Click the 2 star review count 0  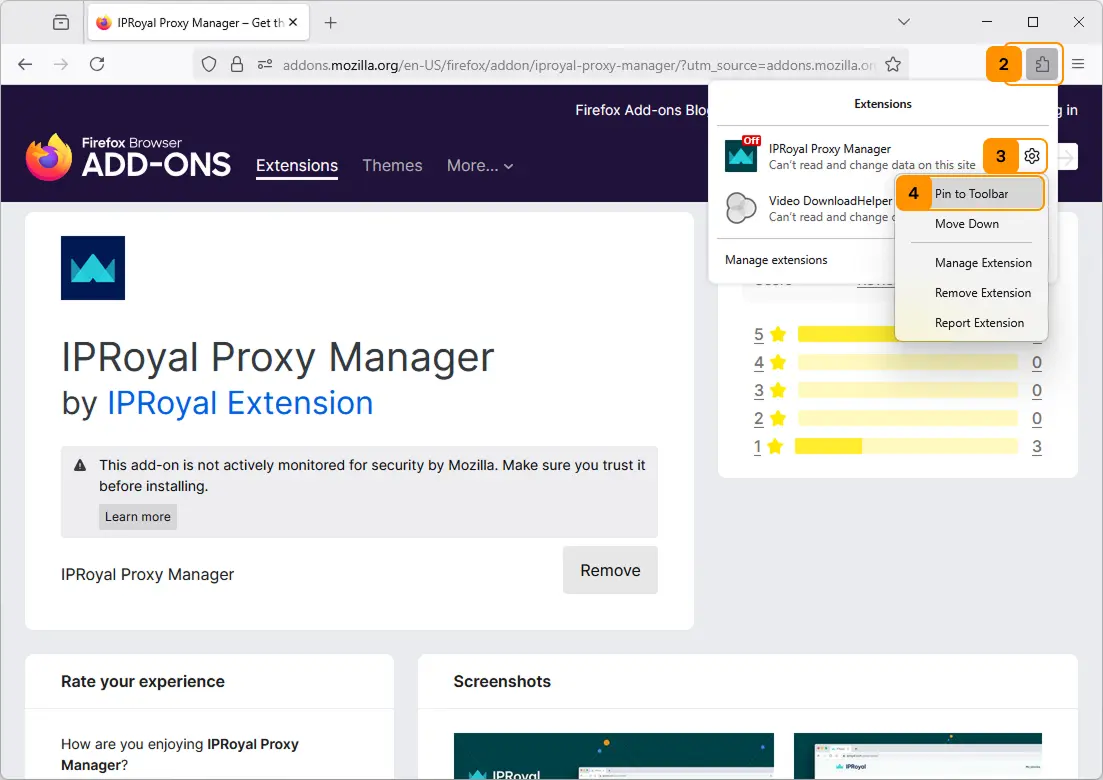[x=1037, y=419]
